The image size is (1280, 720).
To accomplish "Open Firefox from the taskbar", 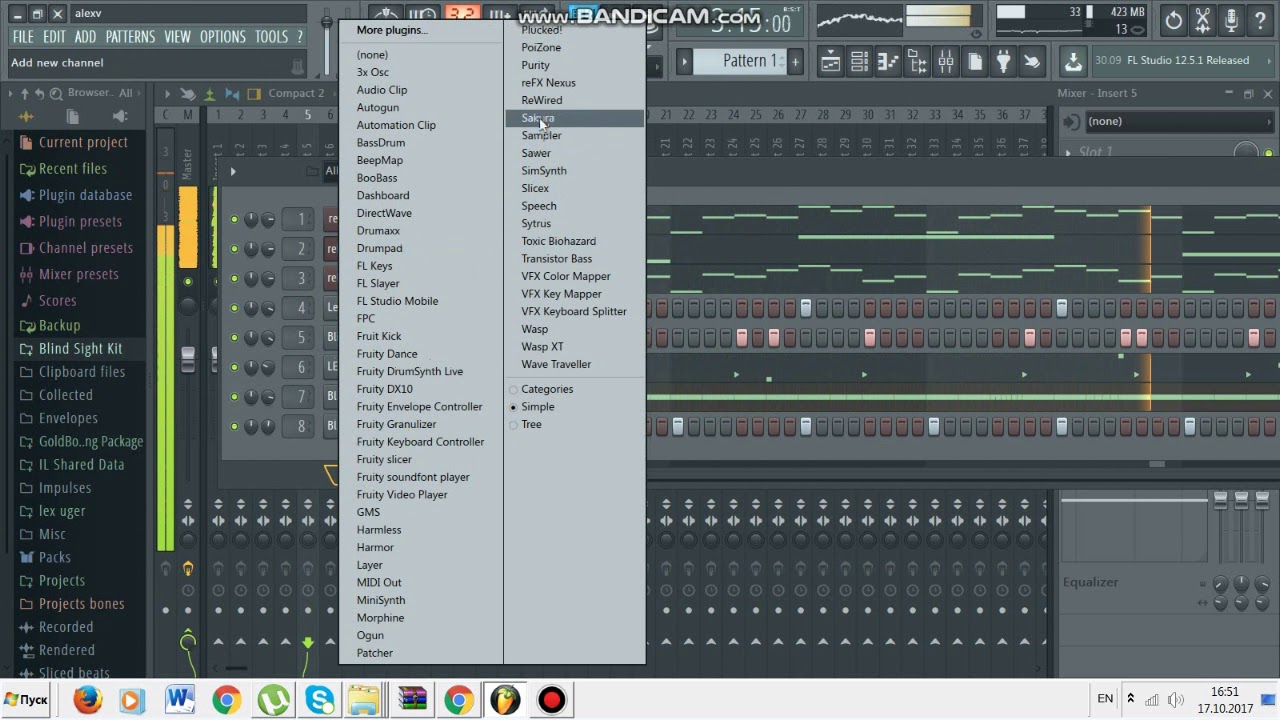I will [x=87, y=699].
